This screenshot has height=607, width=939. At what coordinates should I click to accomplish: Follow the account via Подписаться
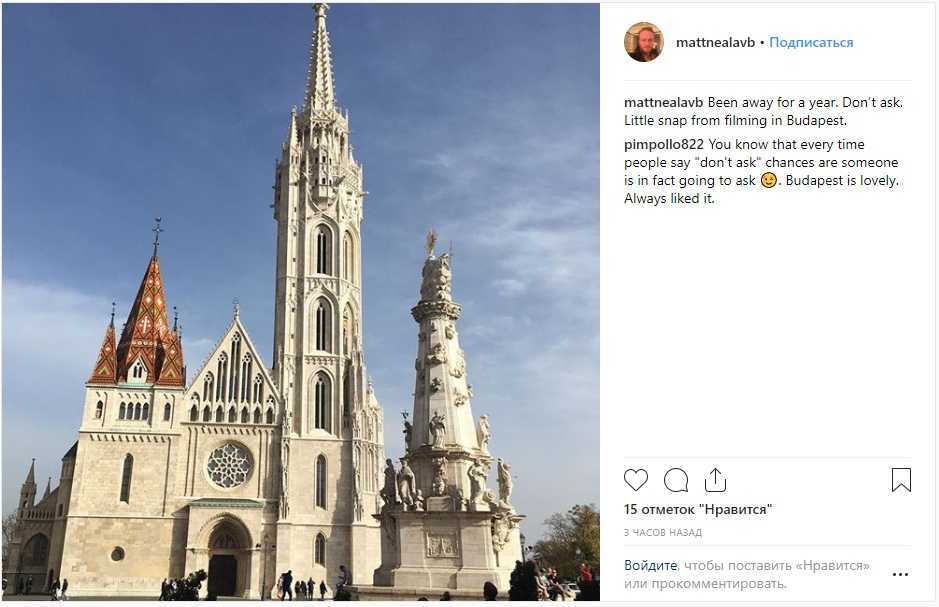[x=811, y=43]
